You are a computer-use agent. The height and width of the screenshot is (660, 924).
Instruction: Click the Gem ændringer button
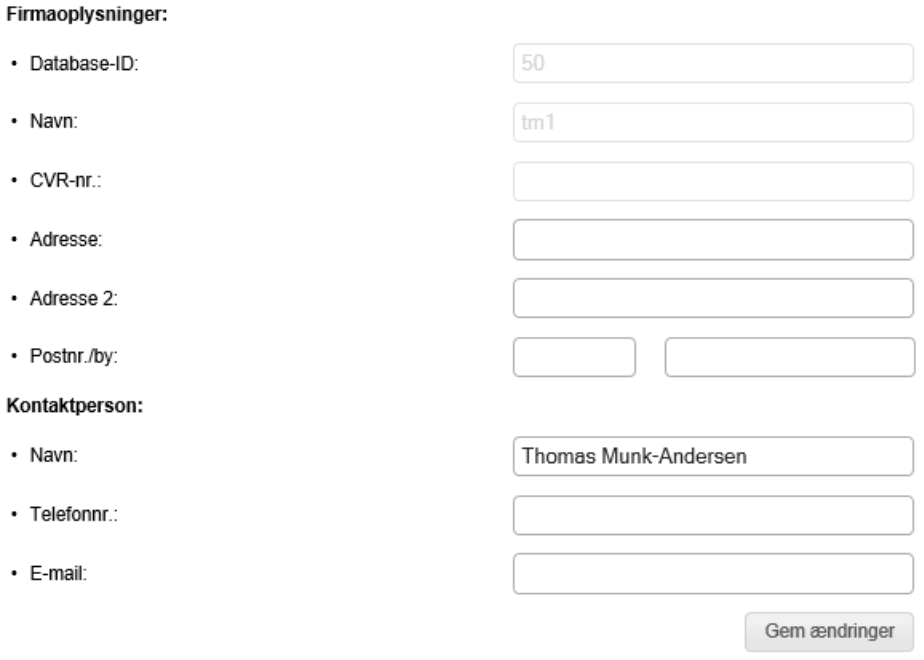(829, 631)
